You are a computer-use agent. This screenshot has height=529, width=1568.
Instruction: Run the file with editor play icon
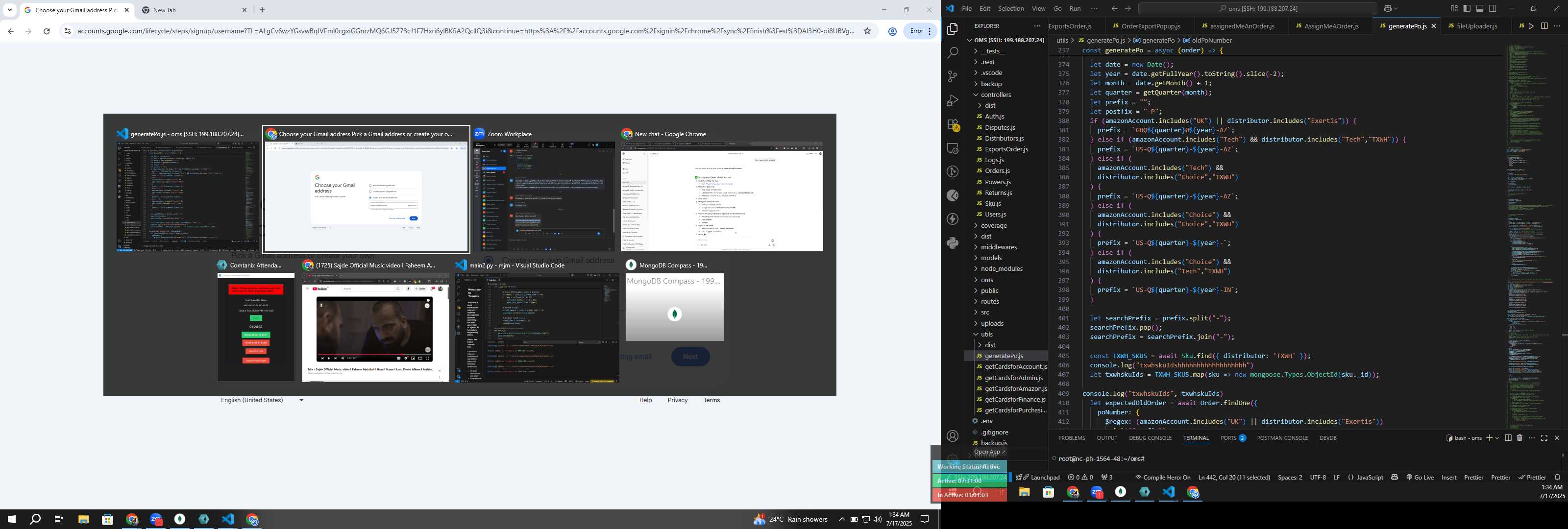tap(1531, 26)
